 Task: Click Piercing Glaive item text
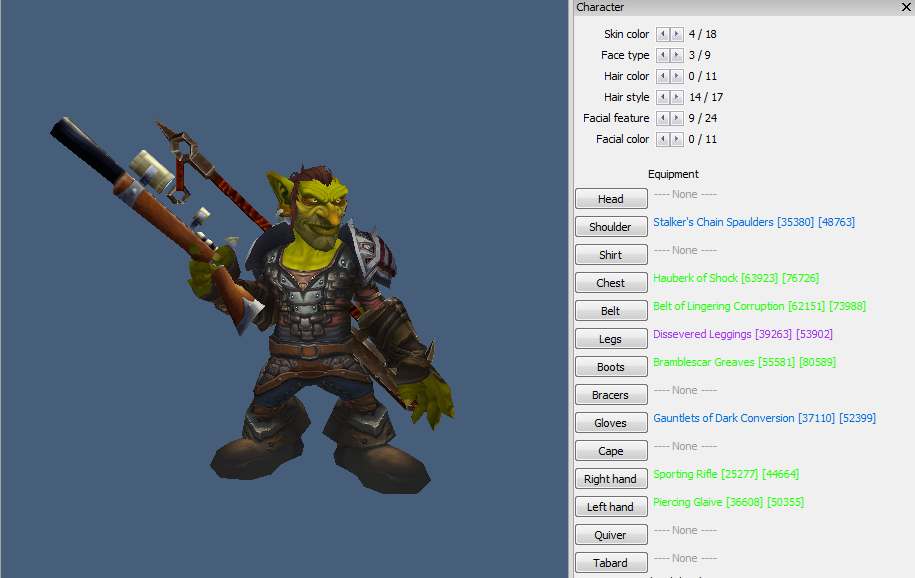(728, 502)
